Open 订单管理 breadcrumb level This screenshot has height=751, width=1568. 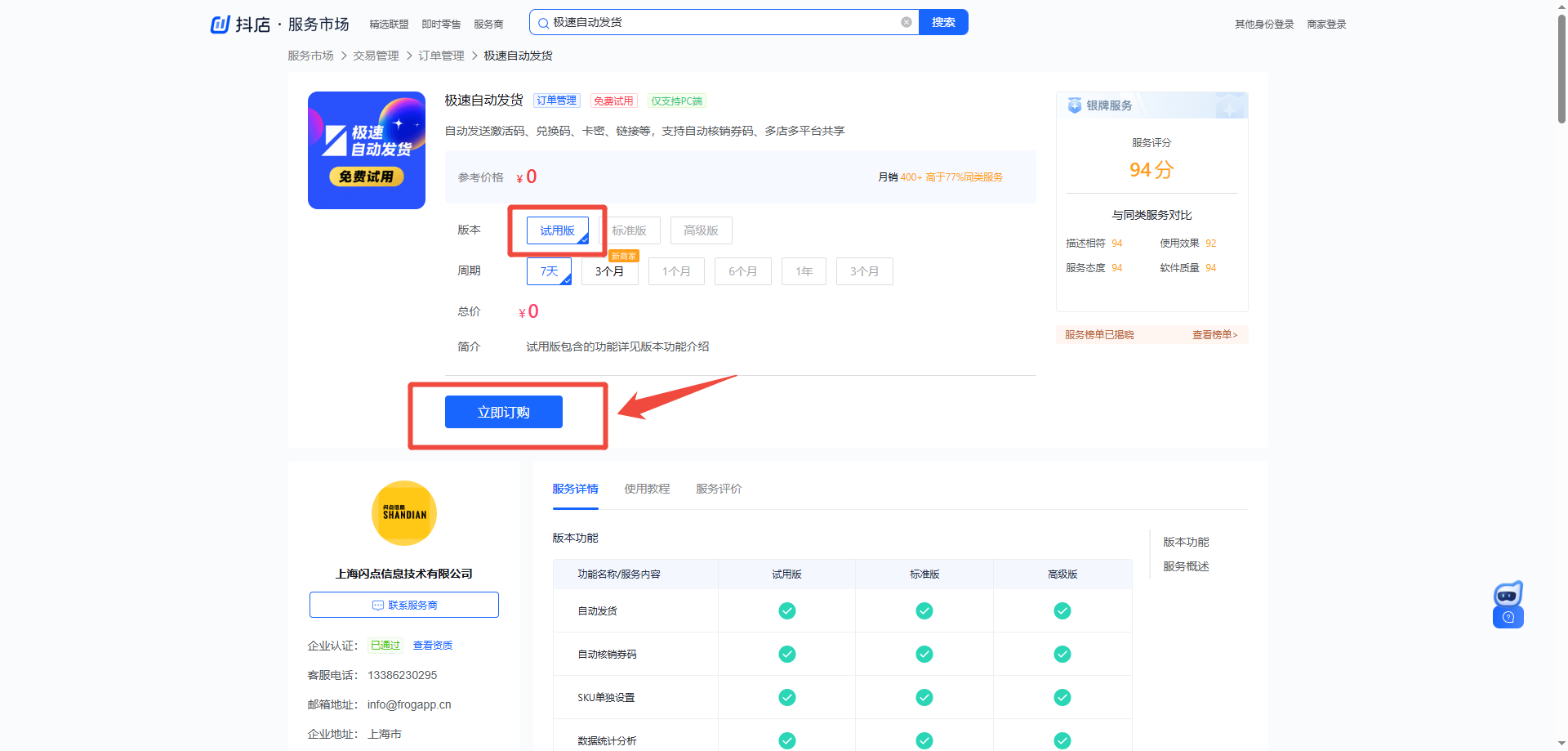(441, 56)
